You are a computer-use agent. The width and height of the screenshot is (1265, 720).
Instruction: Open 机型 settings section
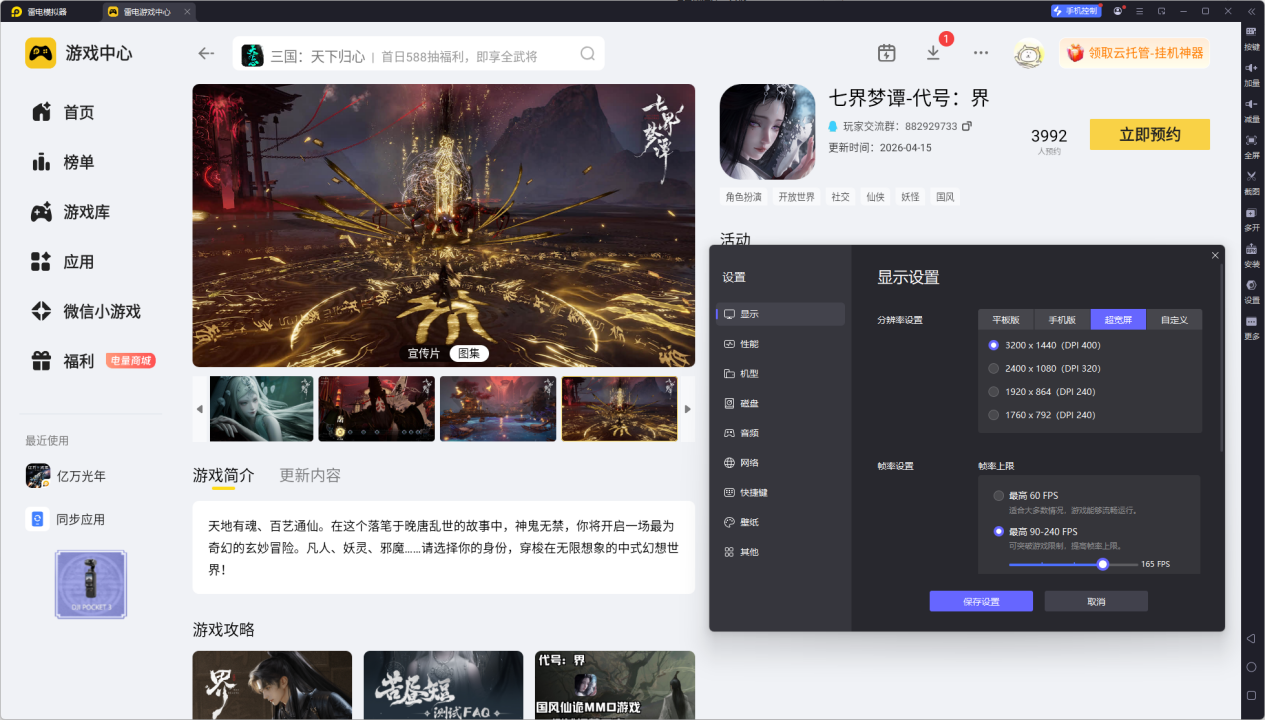coord(781,373)
